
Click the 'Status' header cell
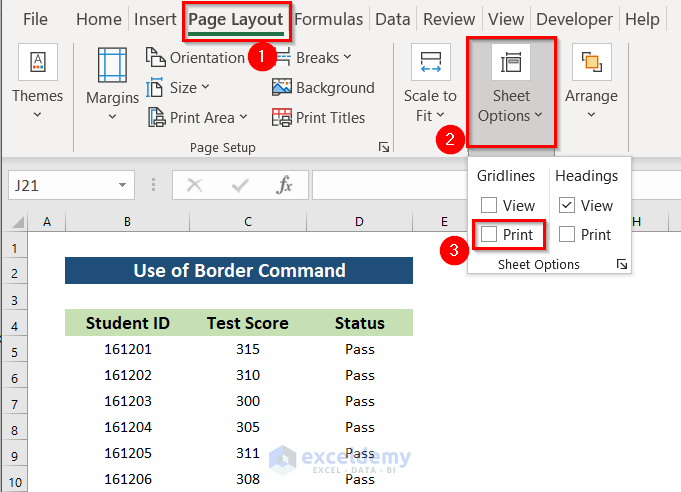tap(360, 323)
